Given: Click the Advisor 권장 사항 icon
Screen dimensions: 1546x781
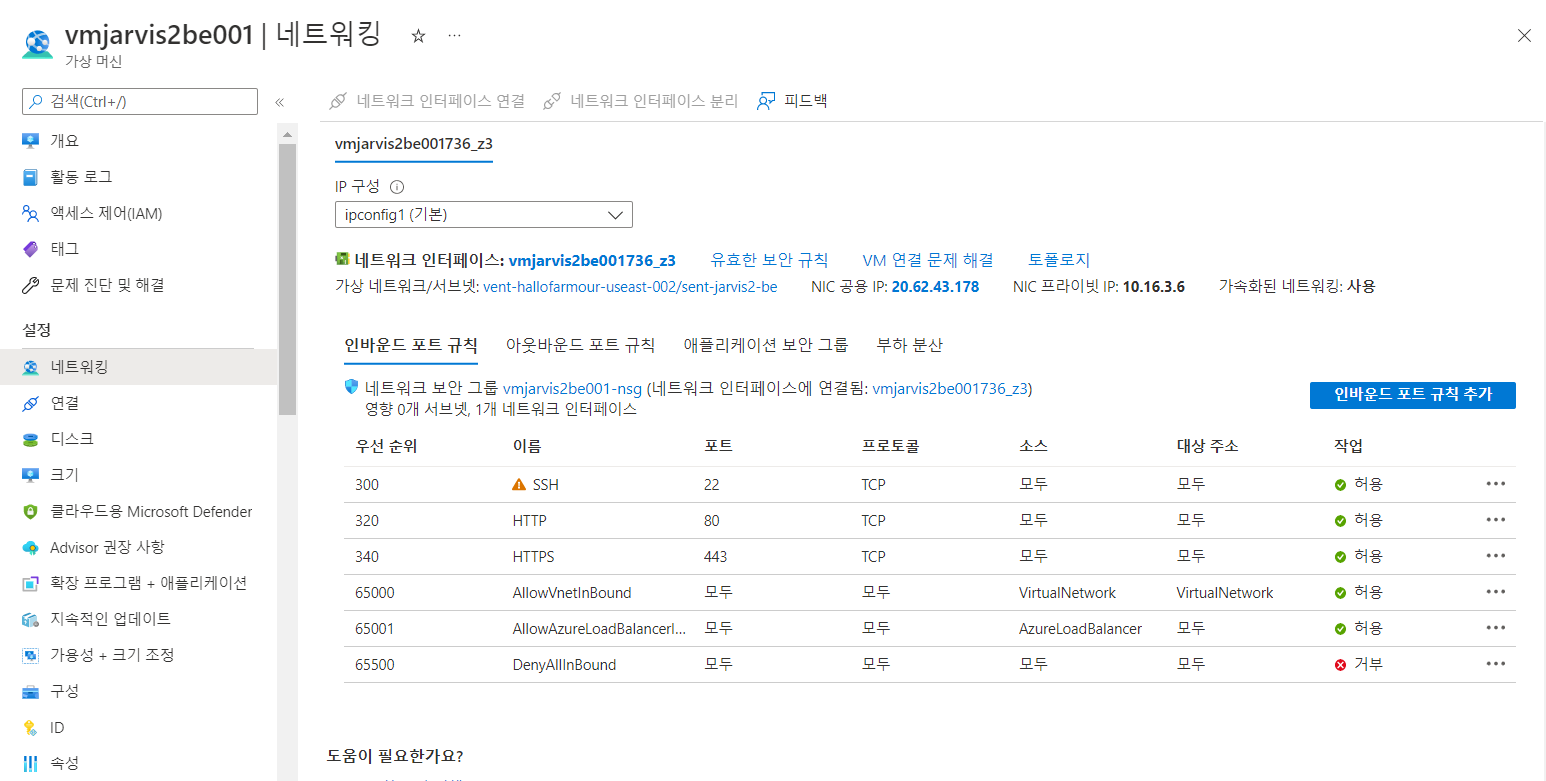Looking at the screenshot, I should [31, 548].
